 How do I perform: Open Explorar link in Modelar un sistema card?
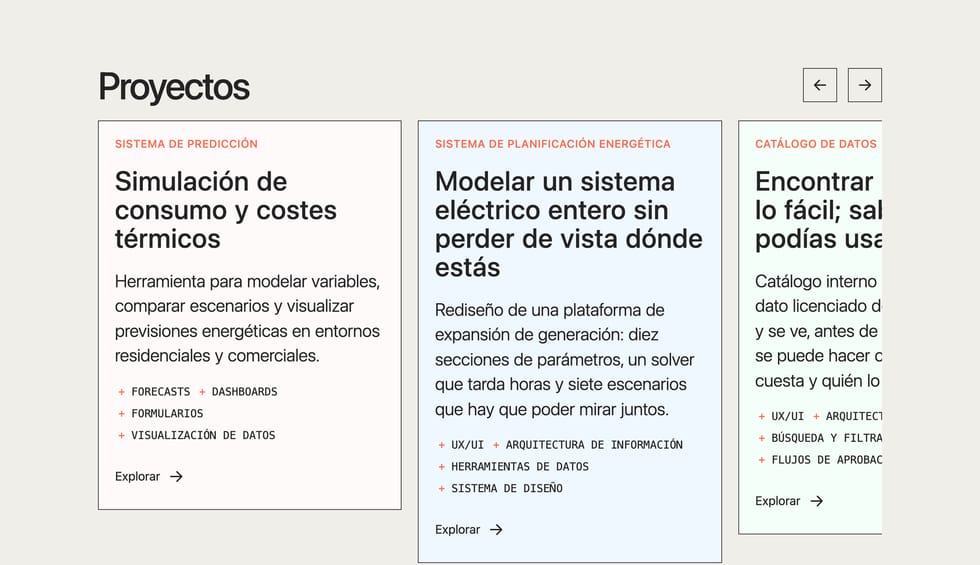click(469, 529)
